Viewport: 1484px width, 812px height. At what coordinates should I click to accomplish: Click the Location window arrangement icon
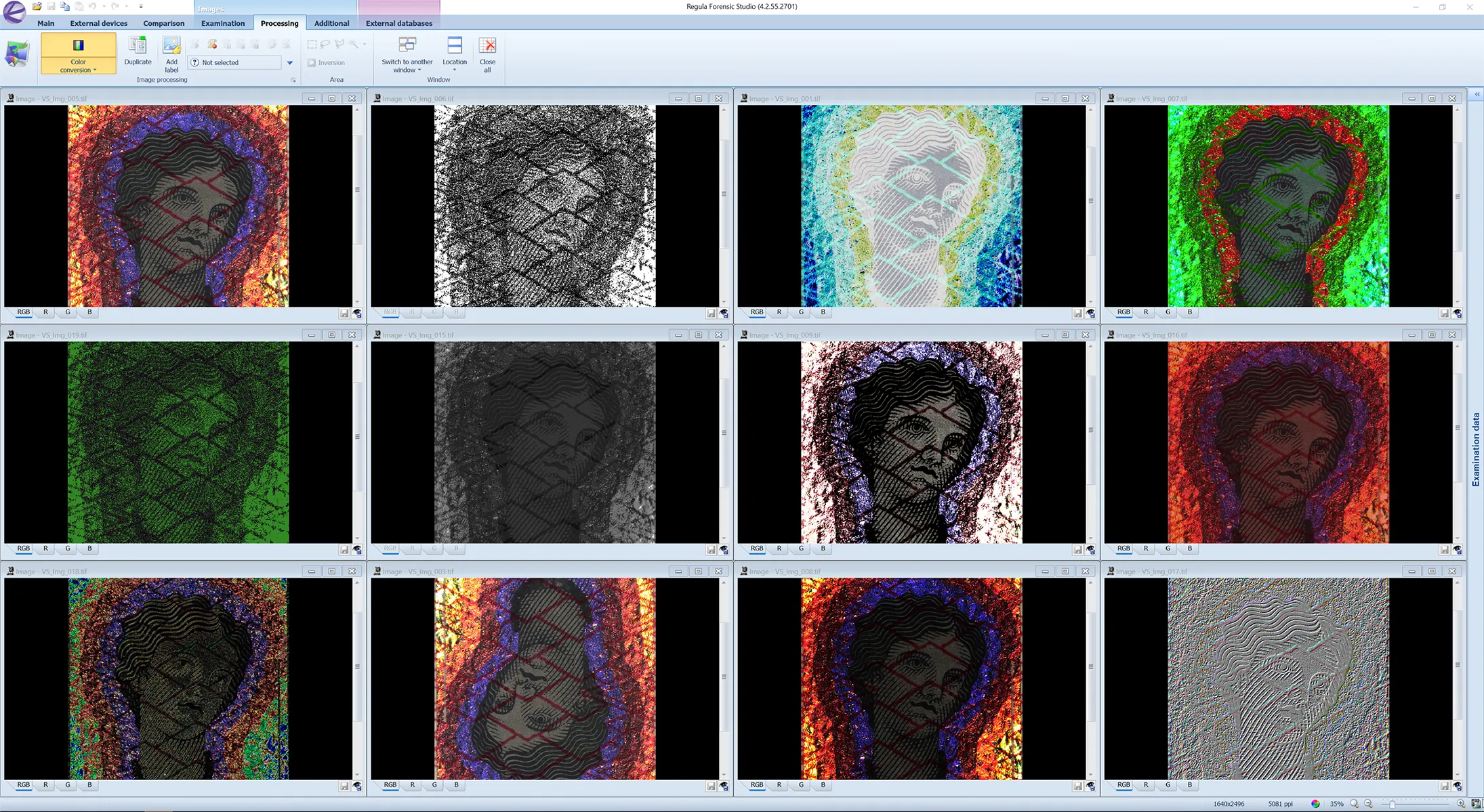click(x=455, y=45)
